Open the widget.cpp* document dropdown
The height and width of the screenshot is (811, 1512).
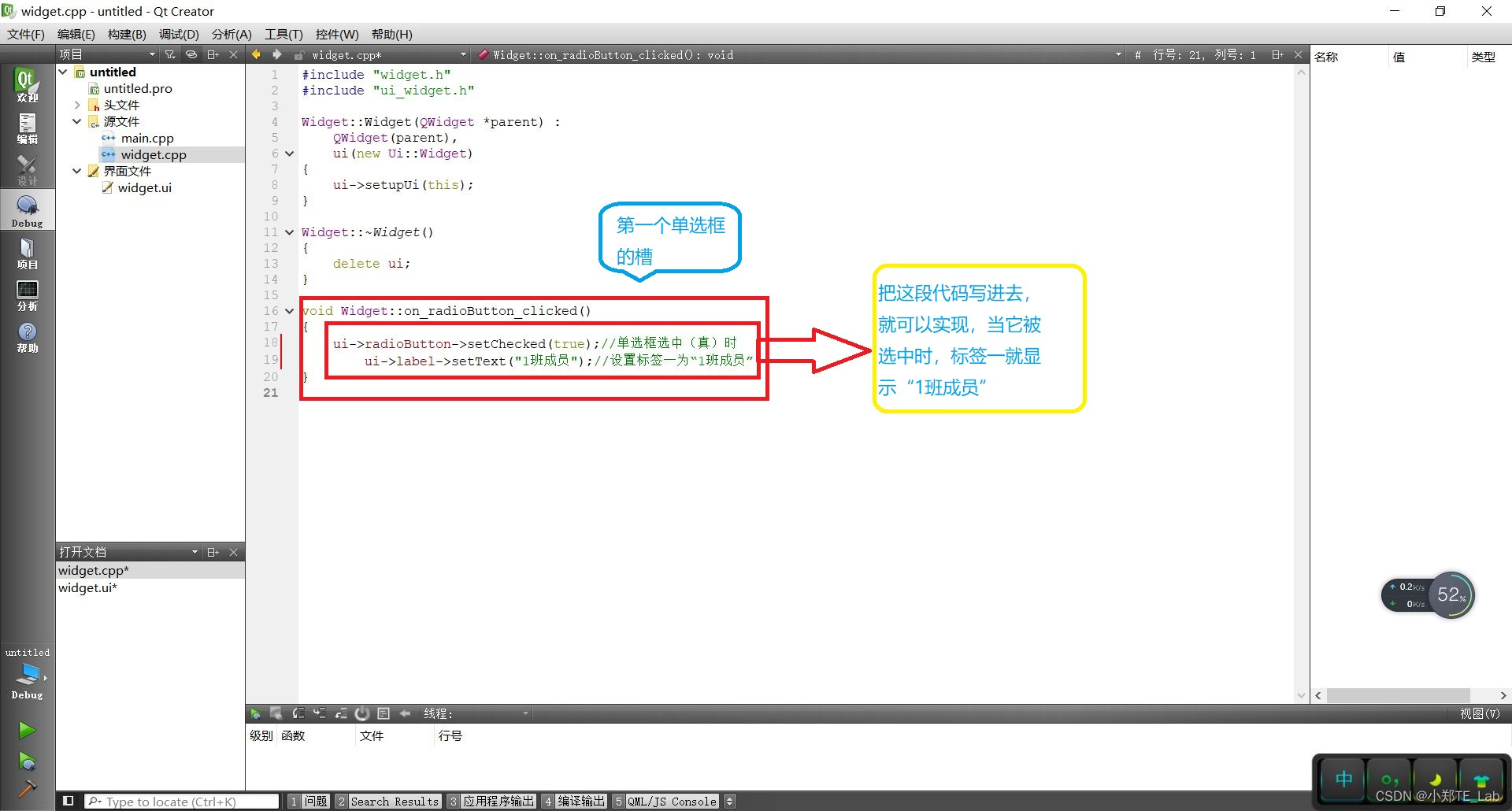[x=463, y=54]
